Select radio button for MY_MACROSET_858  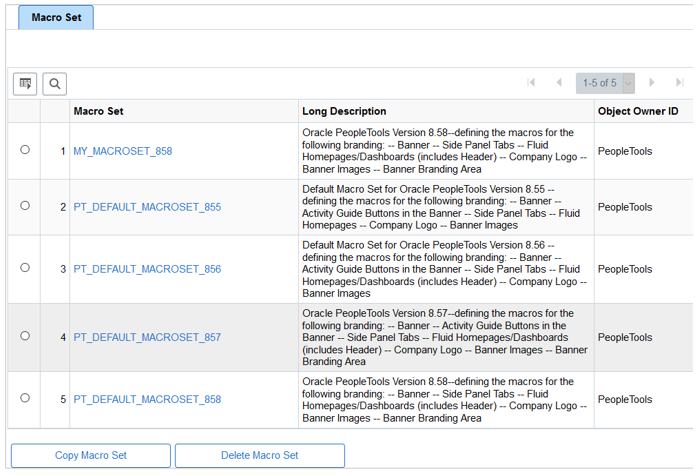[x=25, y=150]
